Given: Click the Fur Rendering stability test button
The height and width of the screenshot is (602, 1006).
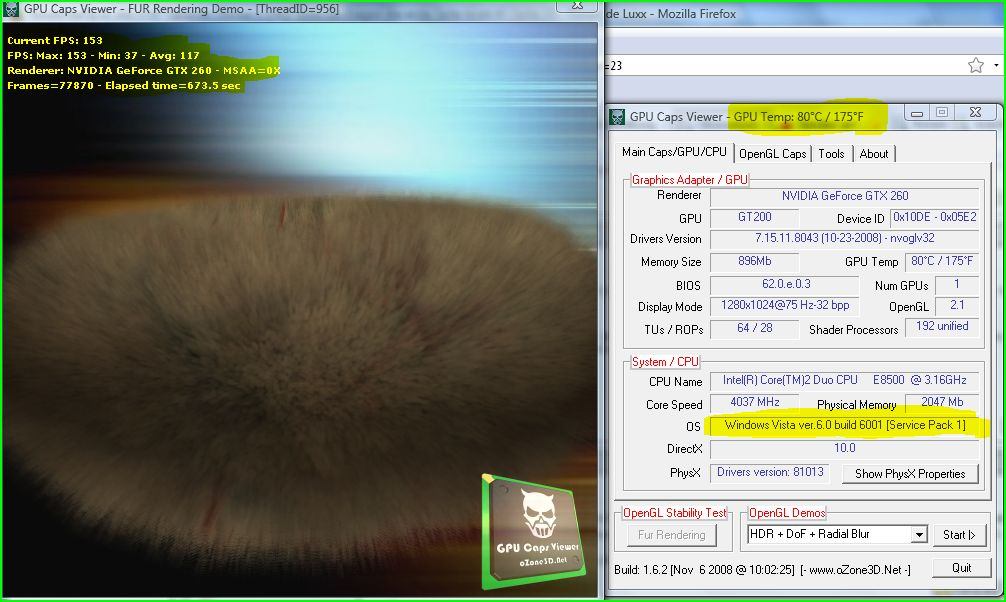Looking at the screenshot, I should point(671,535).
